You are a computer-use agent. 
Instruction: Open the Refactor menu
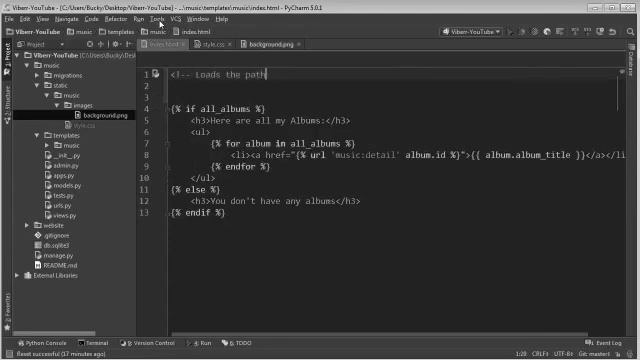click(x=116, y=19)
